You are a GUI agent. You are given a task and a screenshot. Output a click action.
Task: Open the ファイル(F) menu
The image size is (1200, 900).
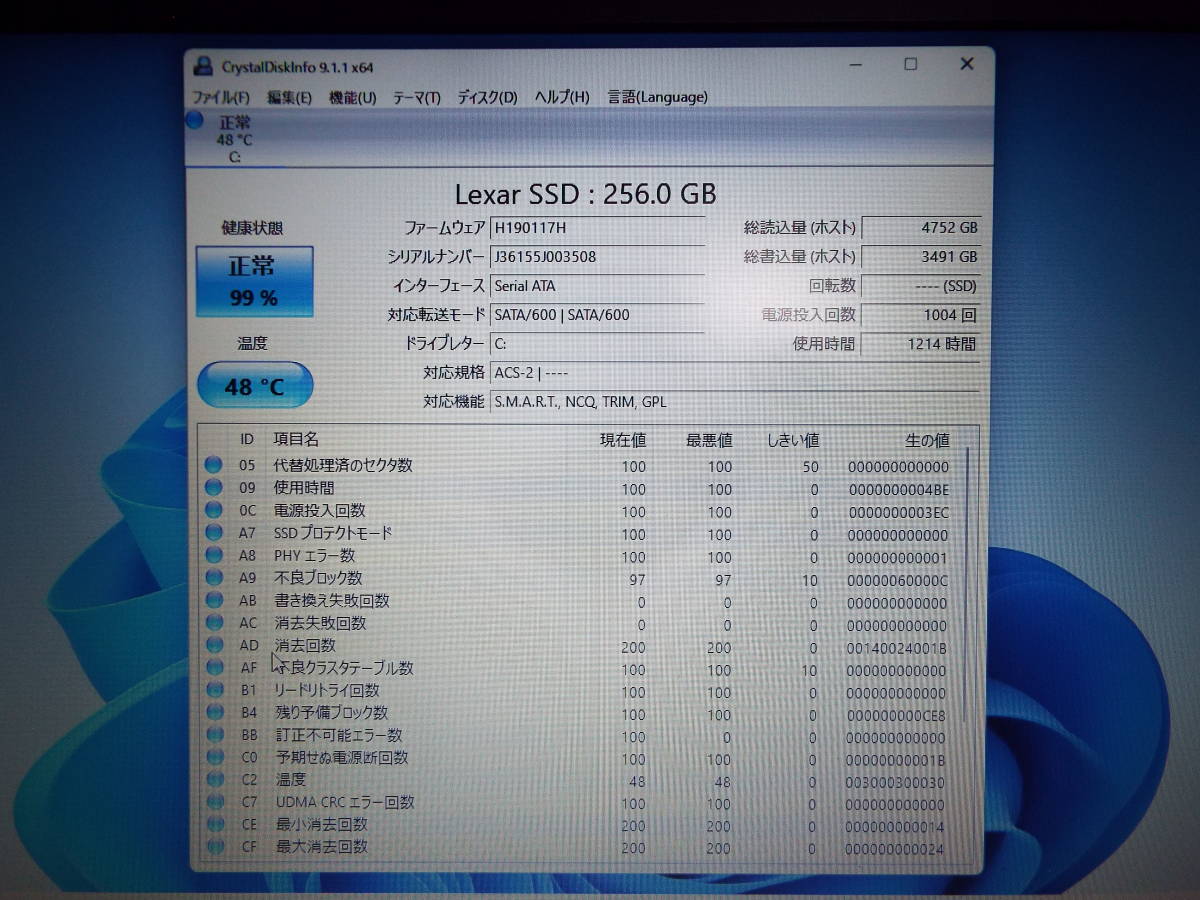pyautogui.click(x=220, y=97)
